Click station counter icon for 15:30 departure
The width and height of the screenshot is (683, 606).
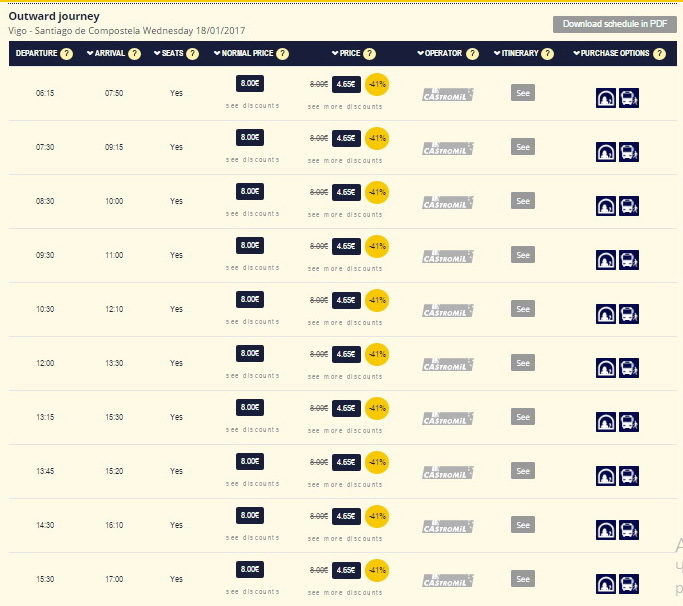click(x=606, y=584)
